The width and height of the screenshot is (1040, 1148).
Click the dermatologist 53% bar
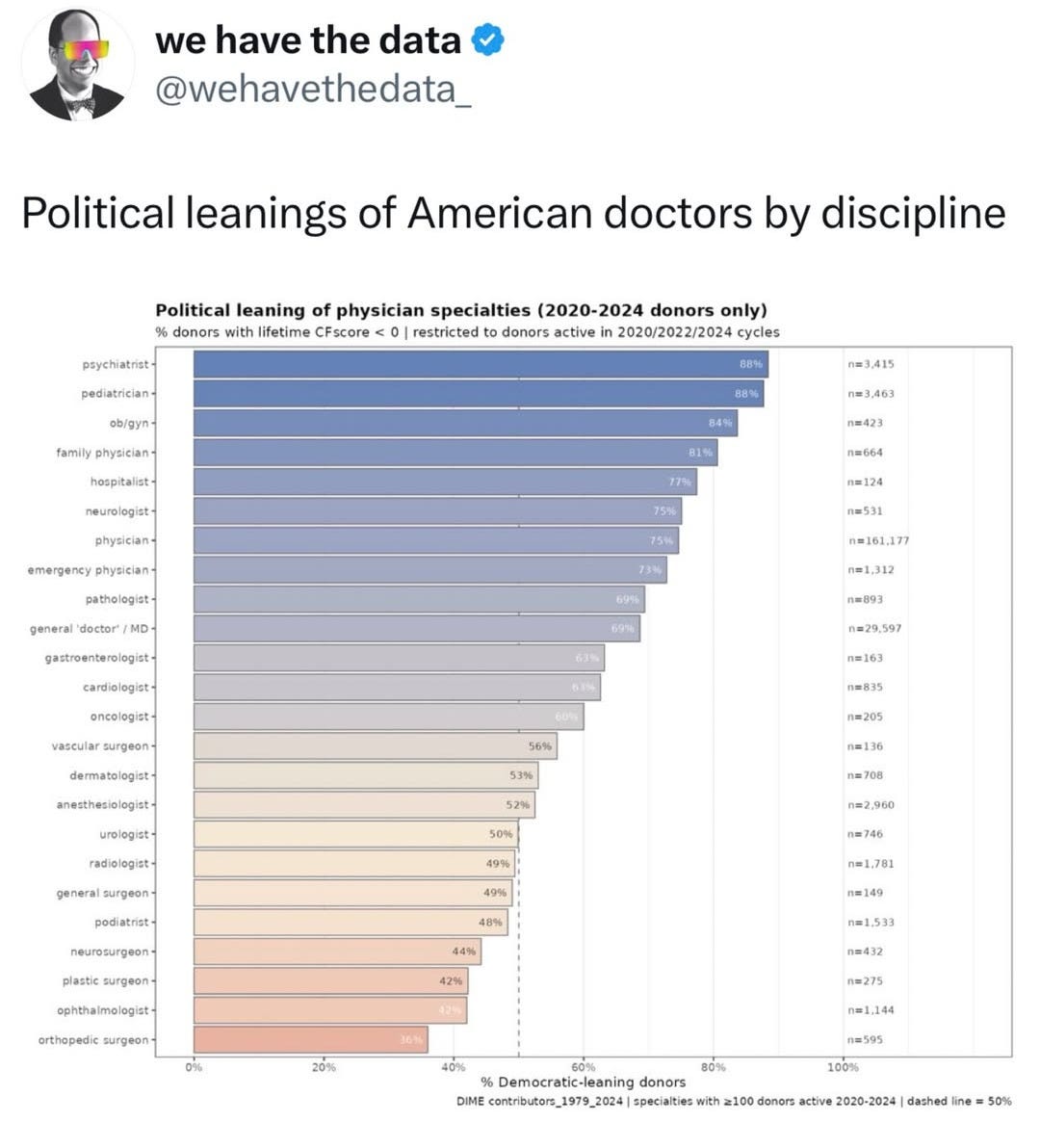[x=366, y=775]
